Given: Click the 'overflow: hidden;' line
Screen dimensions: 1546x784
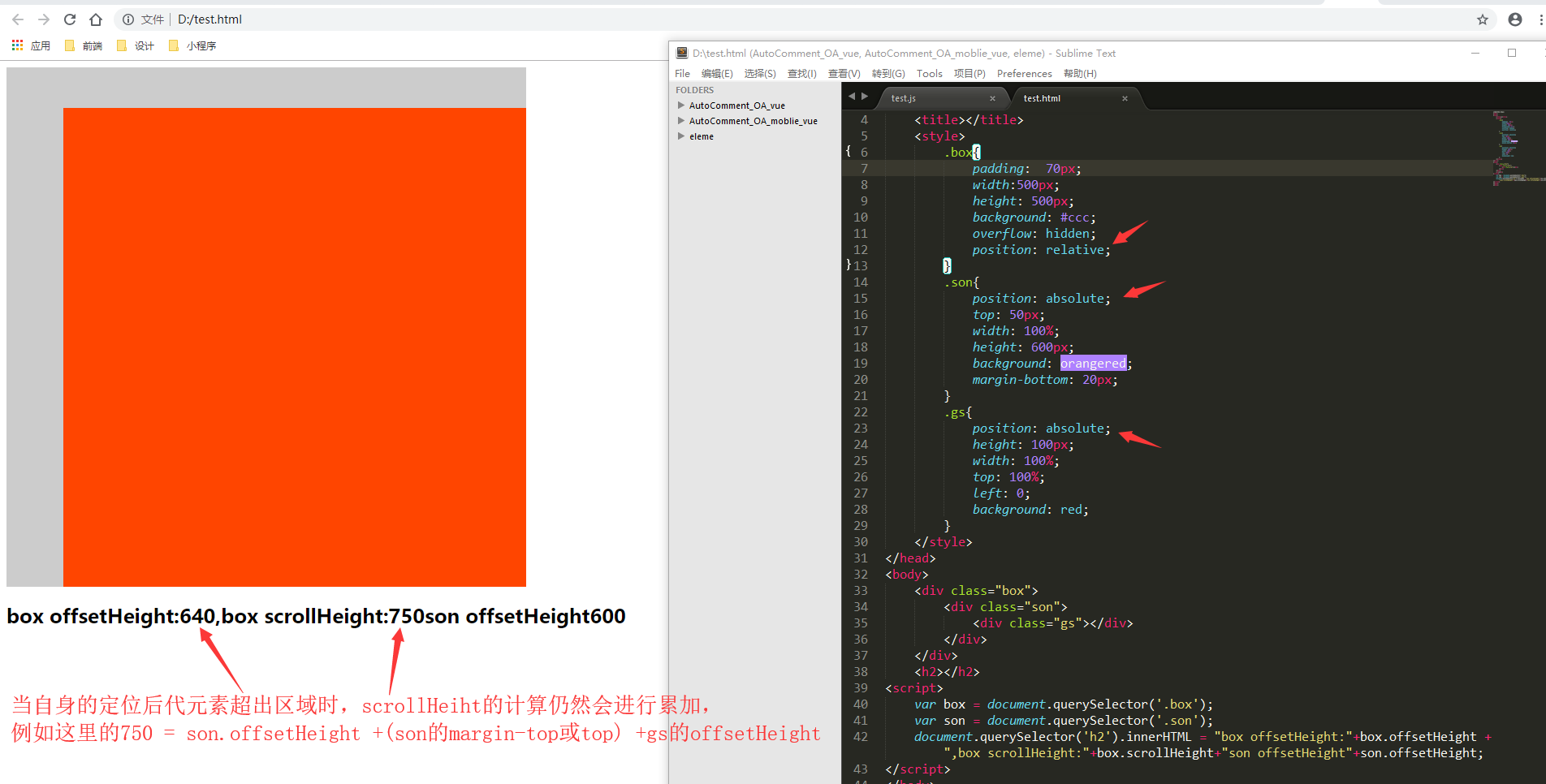Looking at the screenshot, I should click(1034, 234).
